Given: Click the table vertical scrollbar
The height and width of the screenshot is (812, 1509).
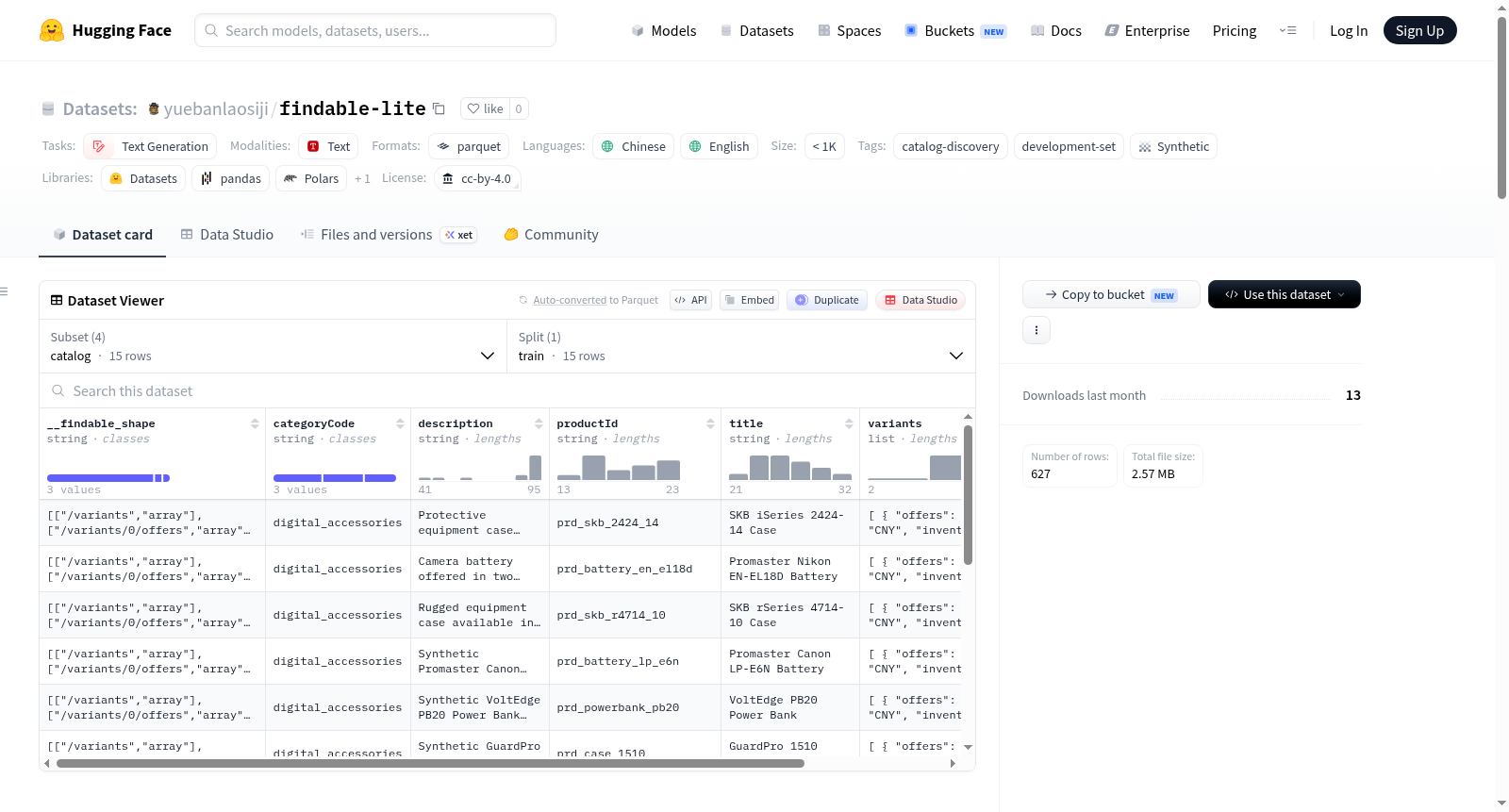Looking at the screenshot, I should click(968, 495).
